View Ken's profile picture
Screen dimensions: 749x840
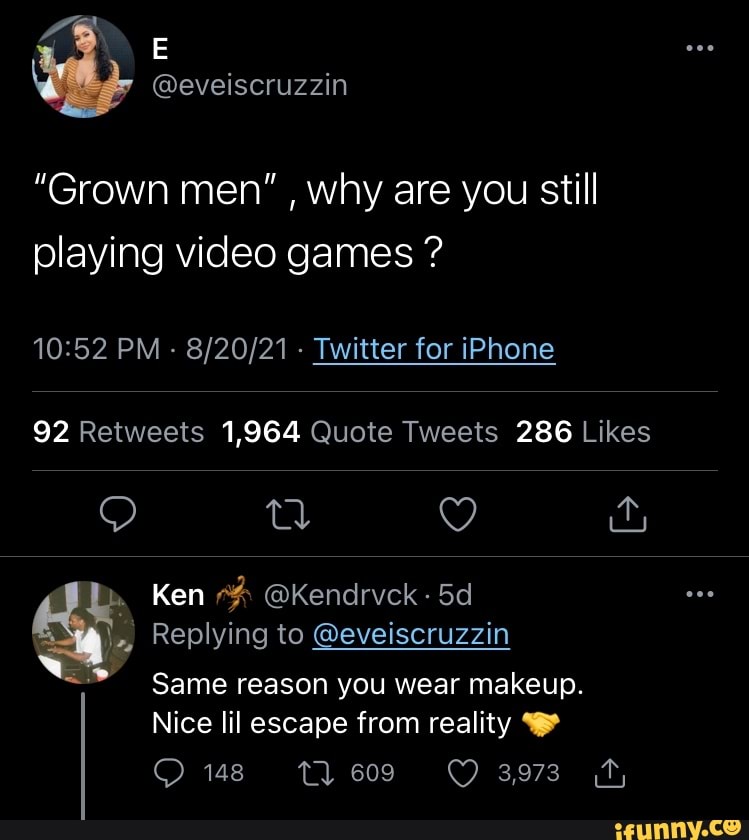(x=83, y=631)
